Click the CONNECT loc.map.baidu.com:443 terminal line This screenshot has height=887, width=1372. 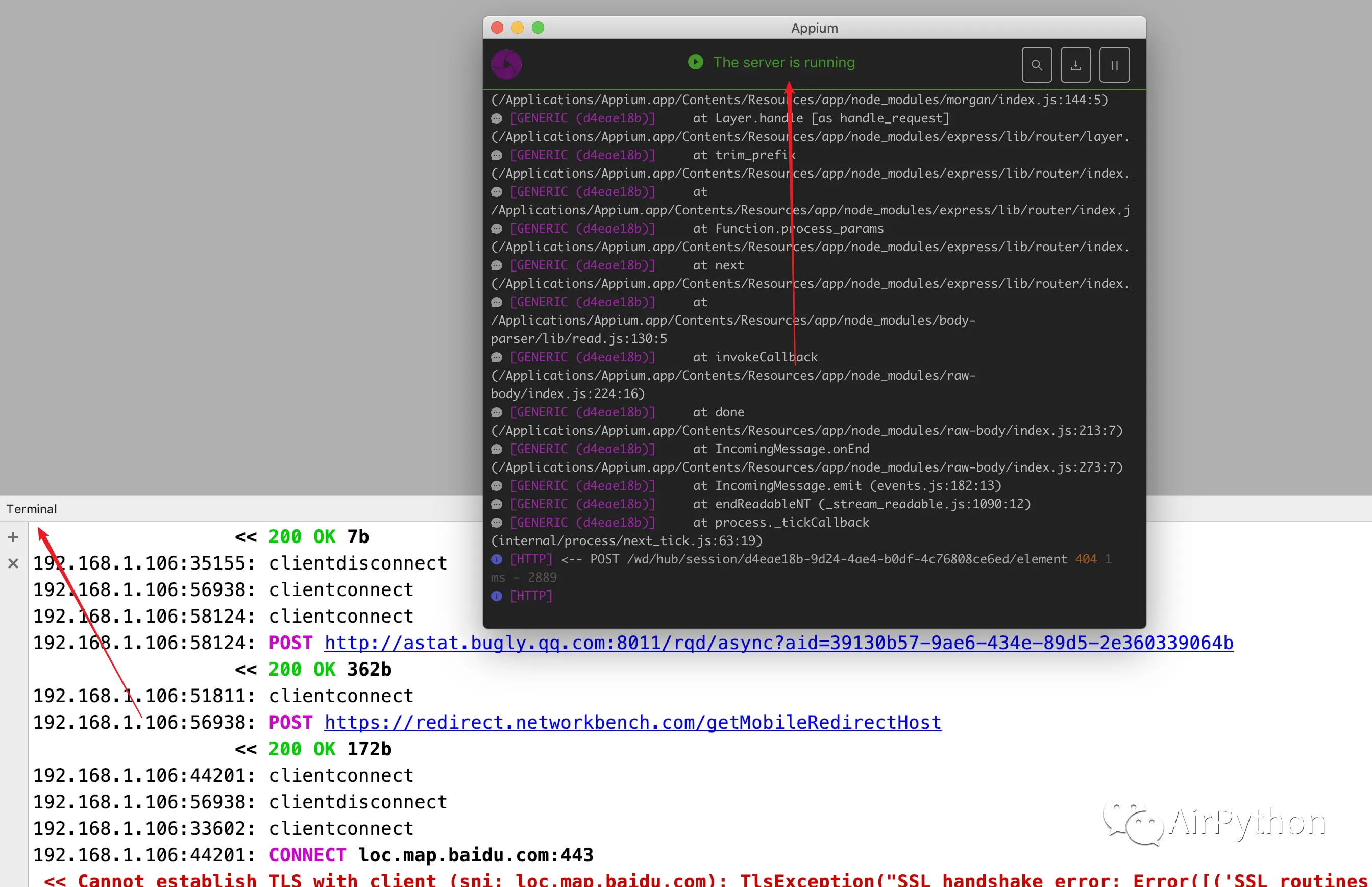tap(431, 855)
